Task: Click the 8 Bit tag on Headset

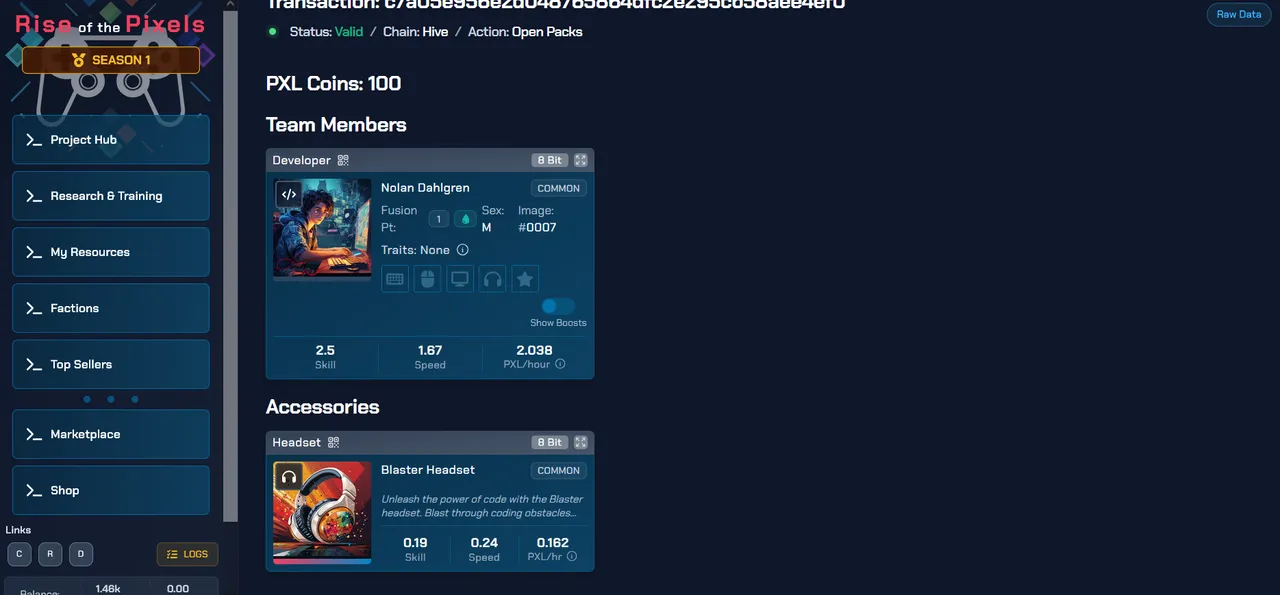Action: point(549,442)
